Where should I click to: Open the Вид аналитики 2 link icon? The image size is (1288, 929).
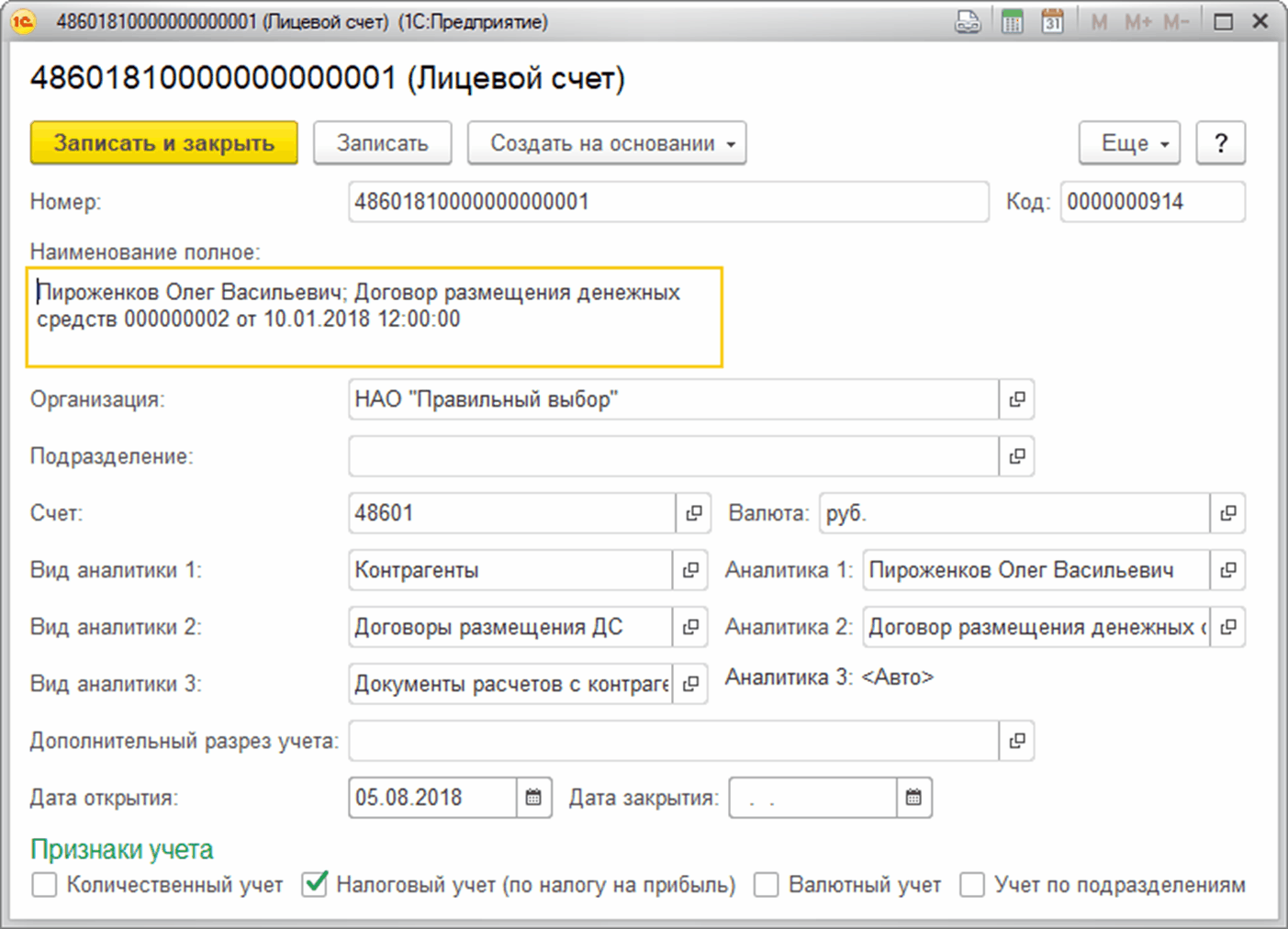click(690, 627)
